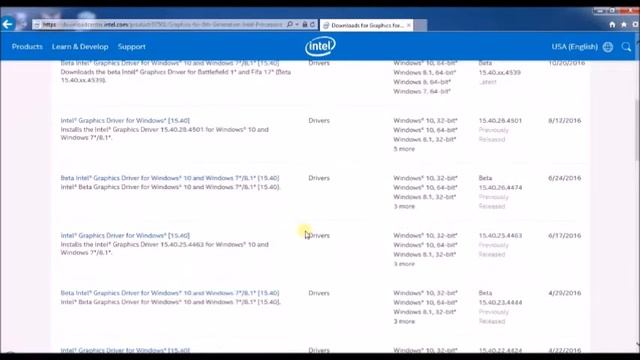Go back using the browser back arrow
Viewport: 640px width, 360px height.
pos(7,24)
